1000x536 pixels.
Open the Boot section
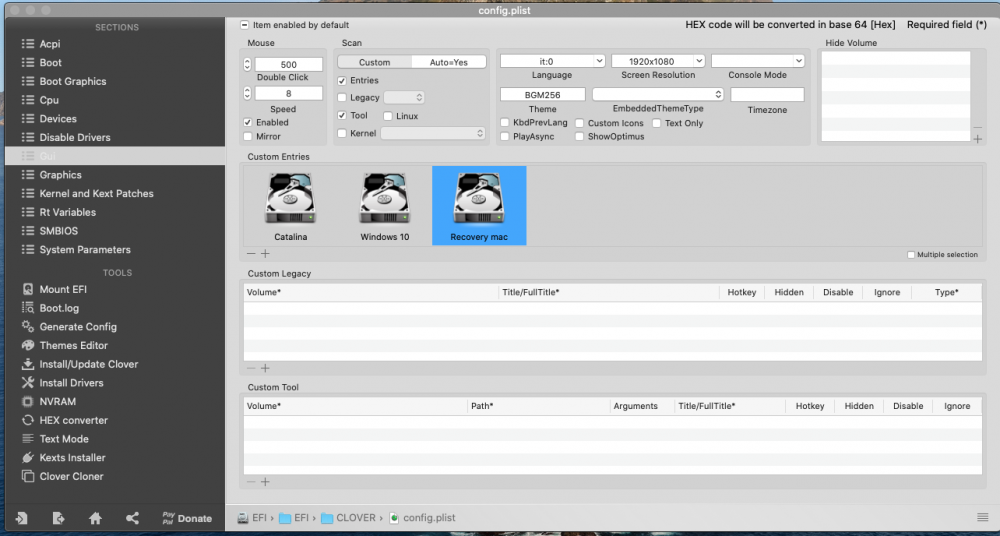(x=50, y=63)
